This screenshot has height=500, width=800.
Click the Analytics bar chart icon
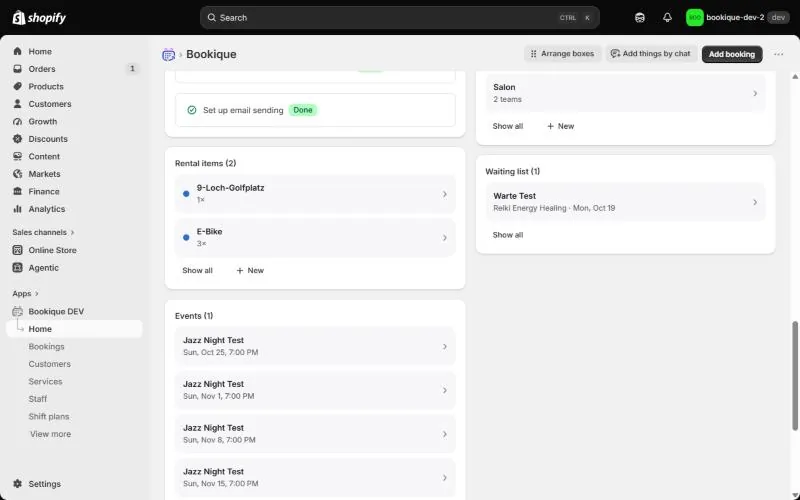(x=18, y=209)
